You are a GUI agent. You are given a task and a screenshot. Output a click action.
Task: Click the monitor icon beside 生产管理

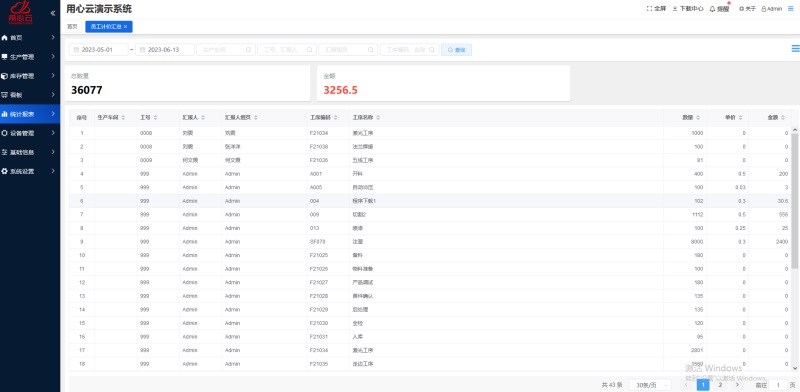pyautogui.click(x=5, y=57)
